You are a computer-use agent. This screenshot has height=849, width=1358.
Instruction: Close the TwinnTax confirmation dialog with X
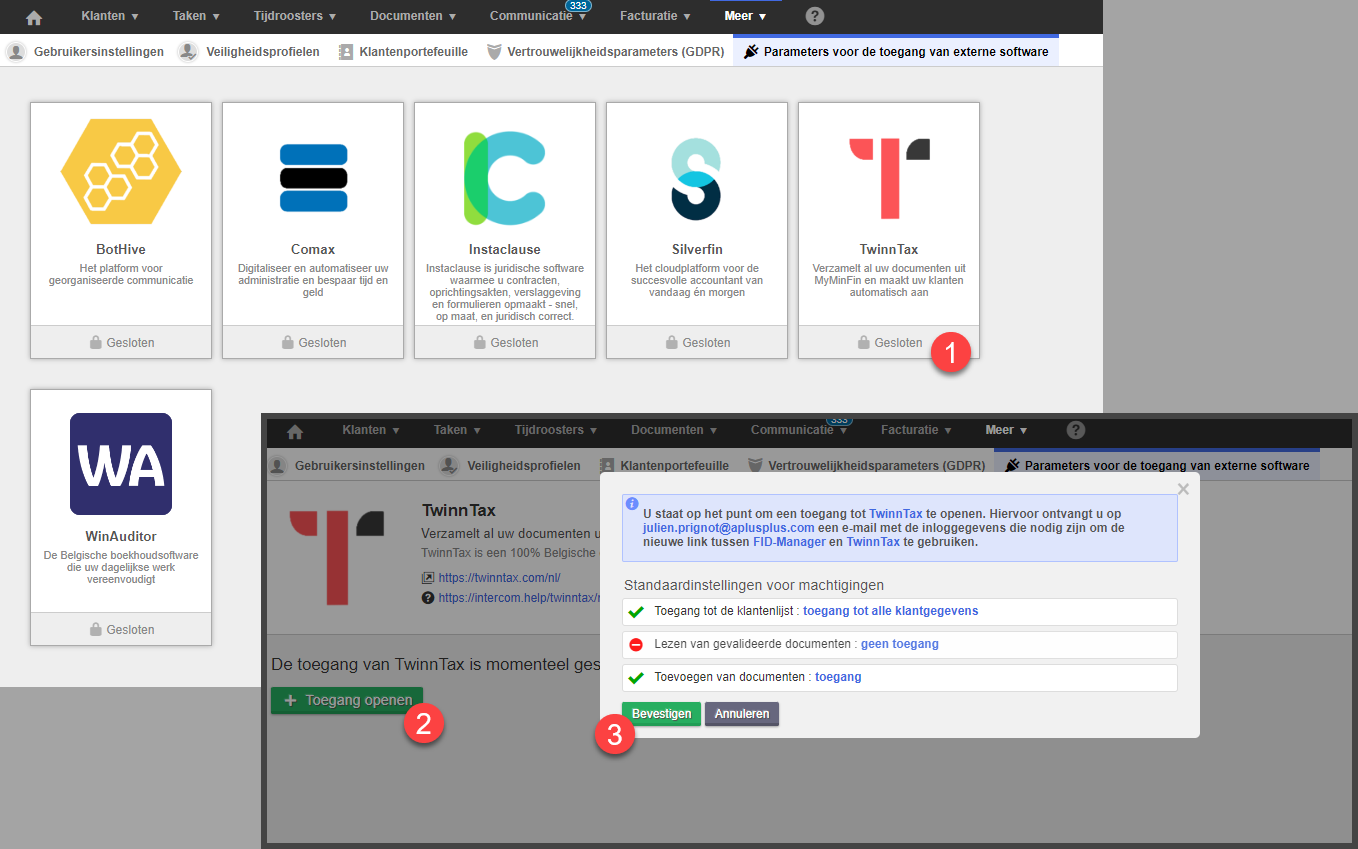[1184, 489]
